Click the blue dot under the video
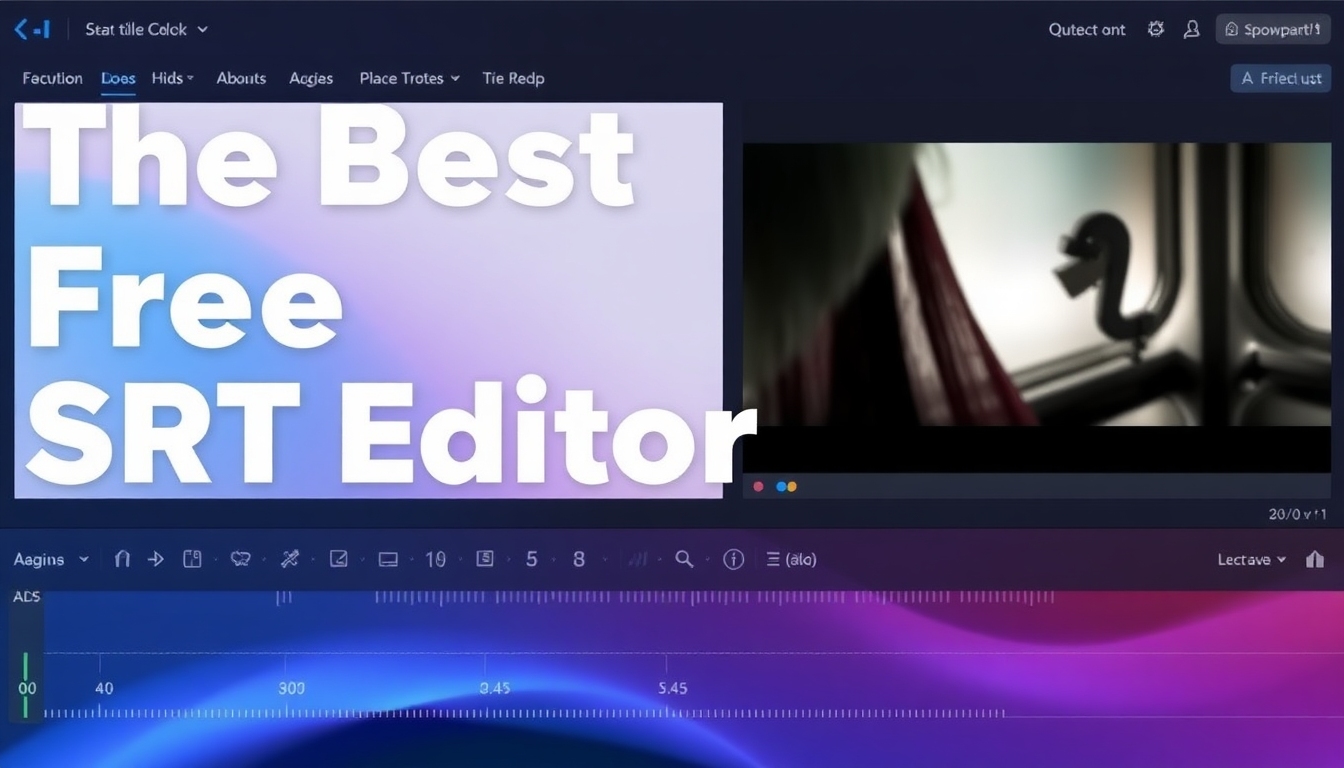 781,487
